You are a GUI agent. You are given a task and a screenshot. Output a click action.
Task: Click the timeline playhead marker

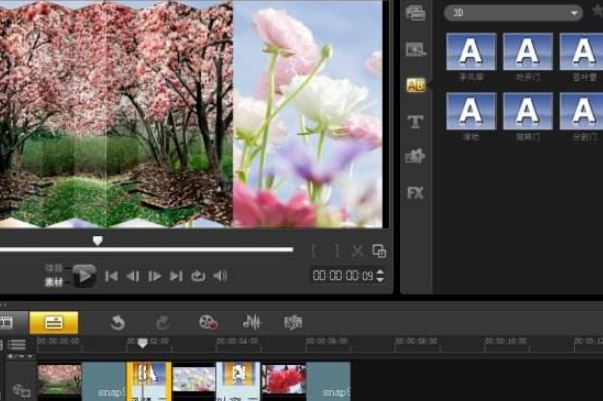click(142, 343)
